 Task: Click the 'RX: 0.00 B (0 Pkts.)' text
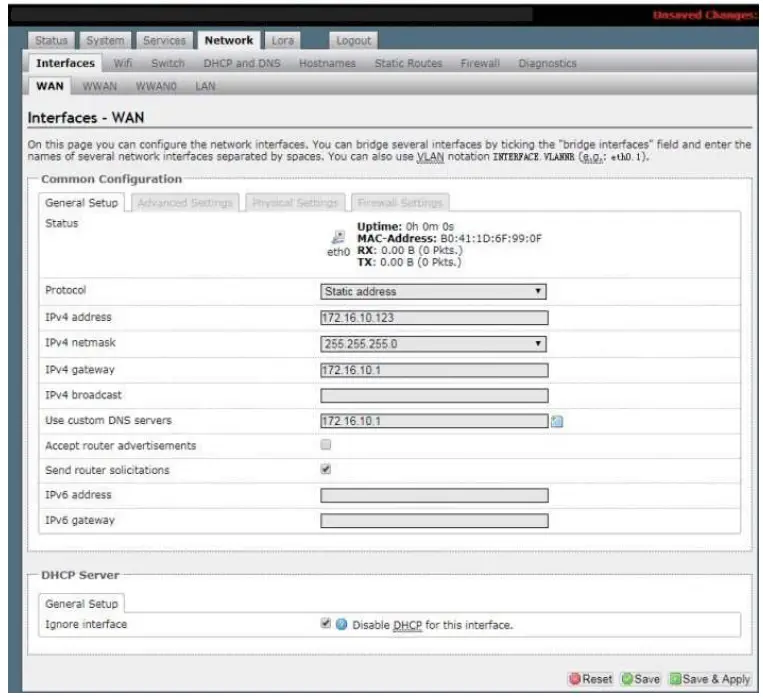click(x=410, y=250)
